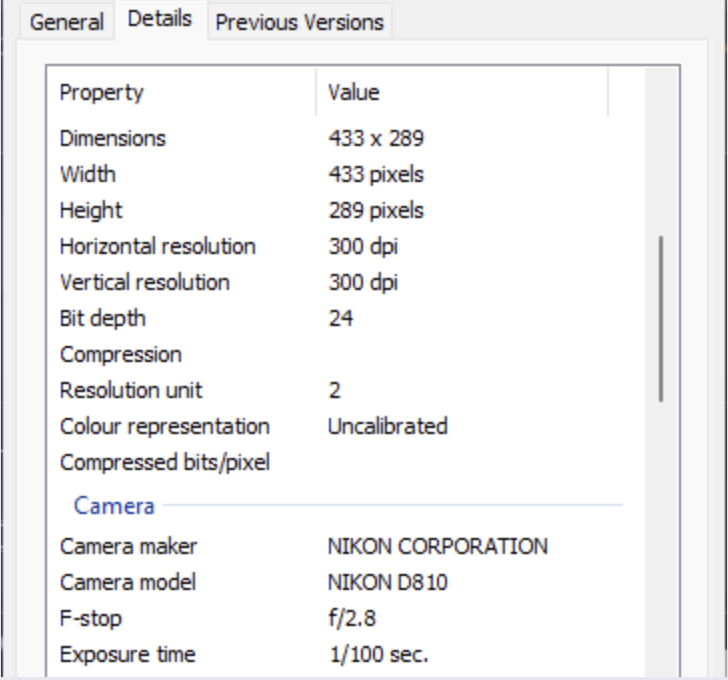The image size is (728, 680).
Task: Select Horizontal resolution 300 dpi value
Action: pos(363,246)
